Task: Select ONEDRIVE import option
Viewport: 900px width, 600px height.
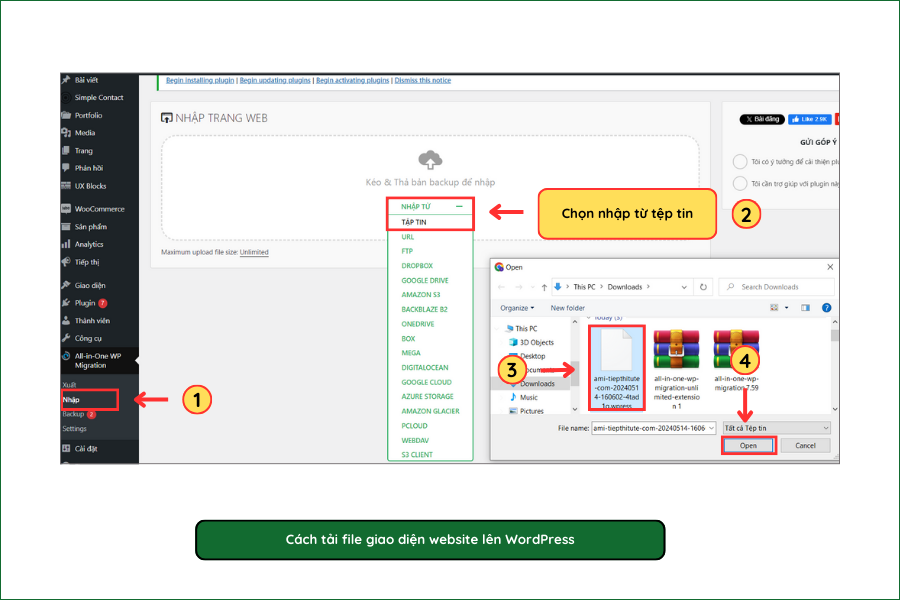Action: [x=418, y=324]
